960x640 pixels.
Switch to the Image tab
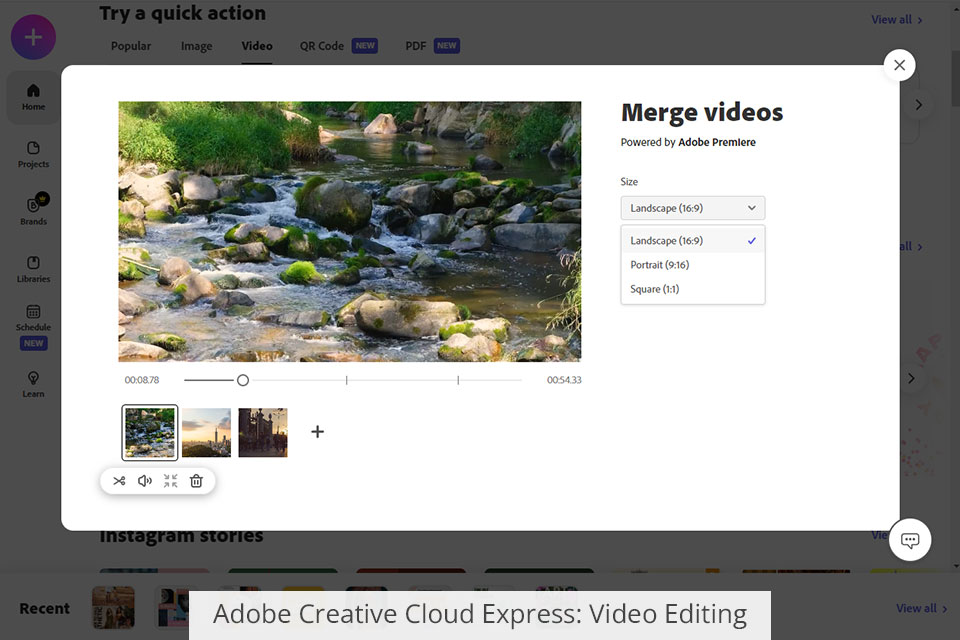pos(197,46)
